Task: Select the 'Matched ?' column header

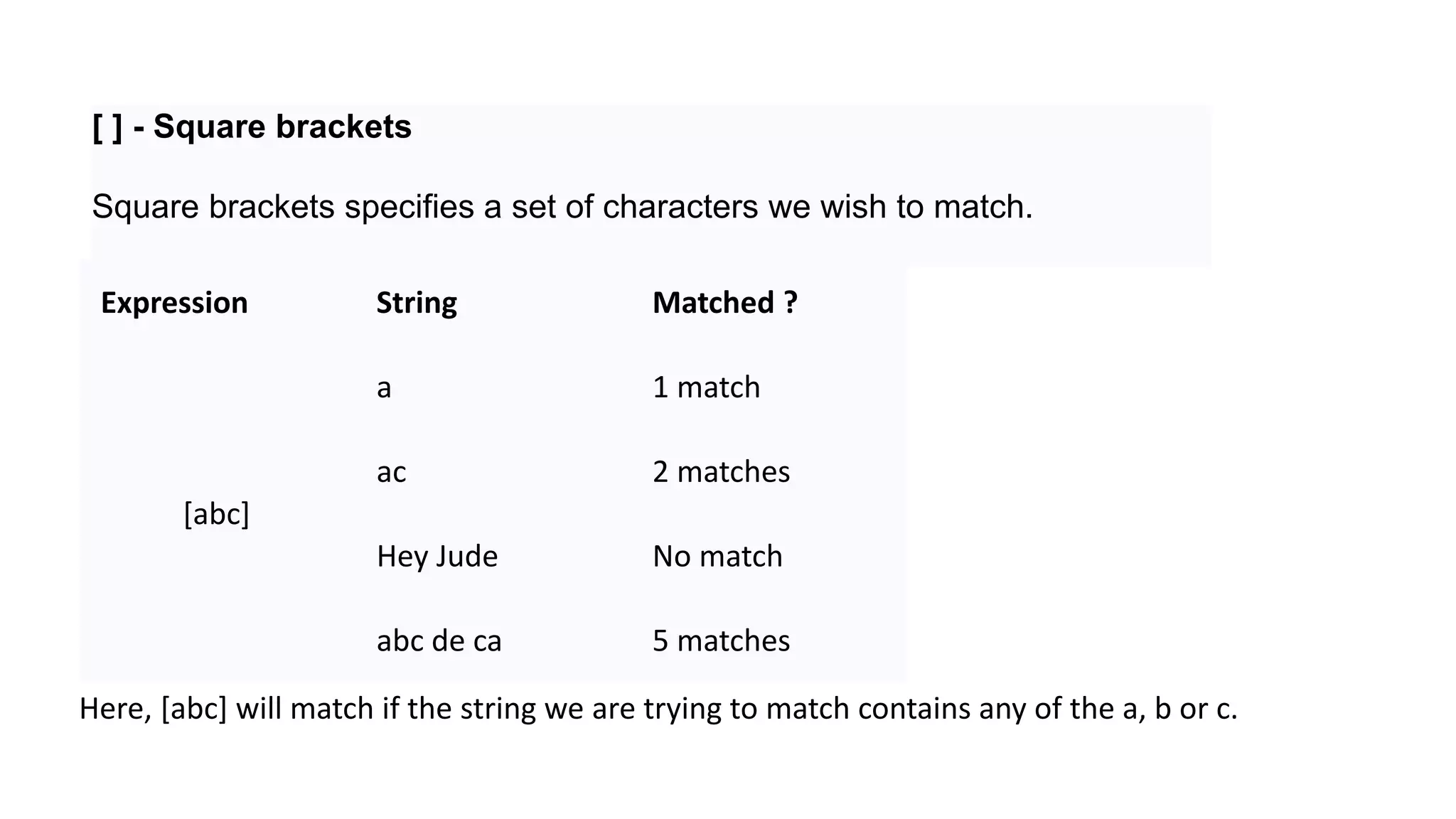Action: point(725,303)
